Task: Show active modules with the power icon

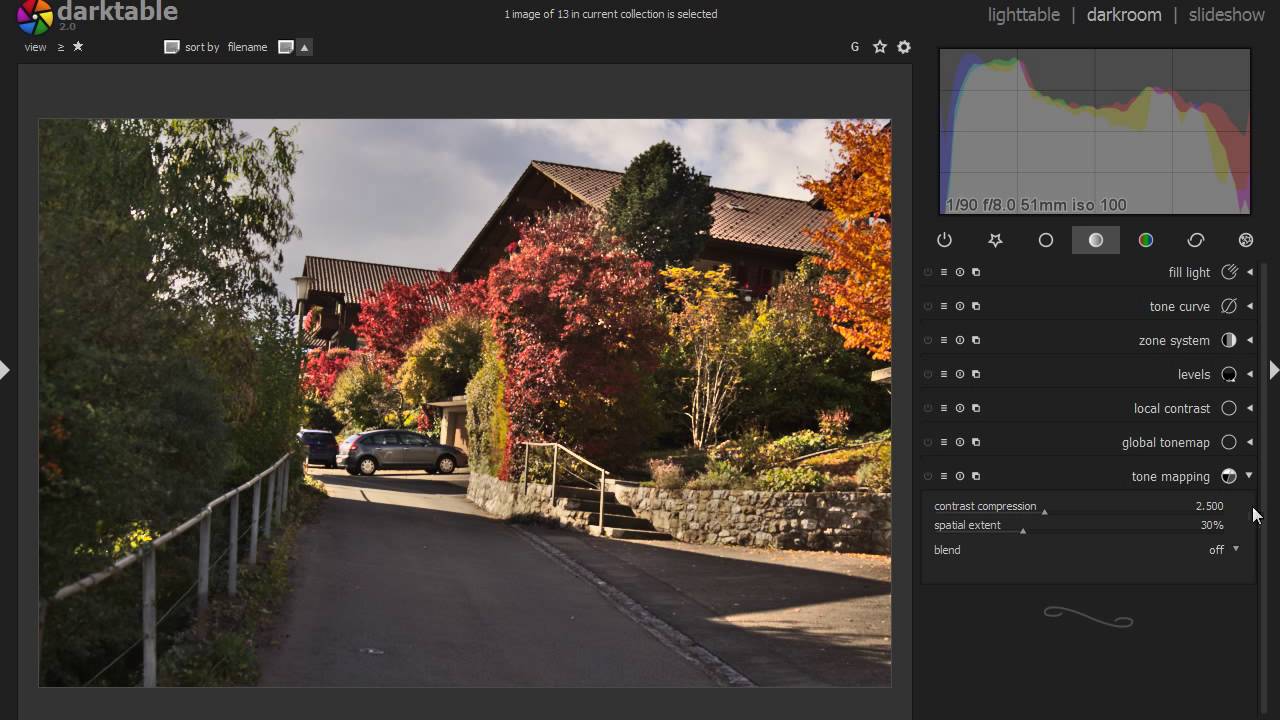Action: tap(944, 240)
